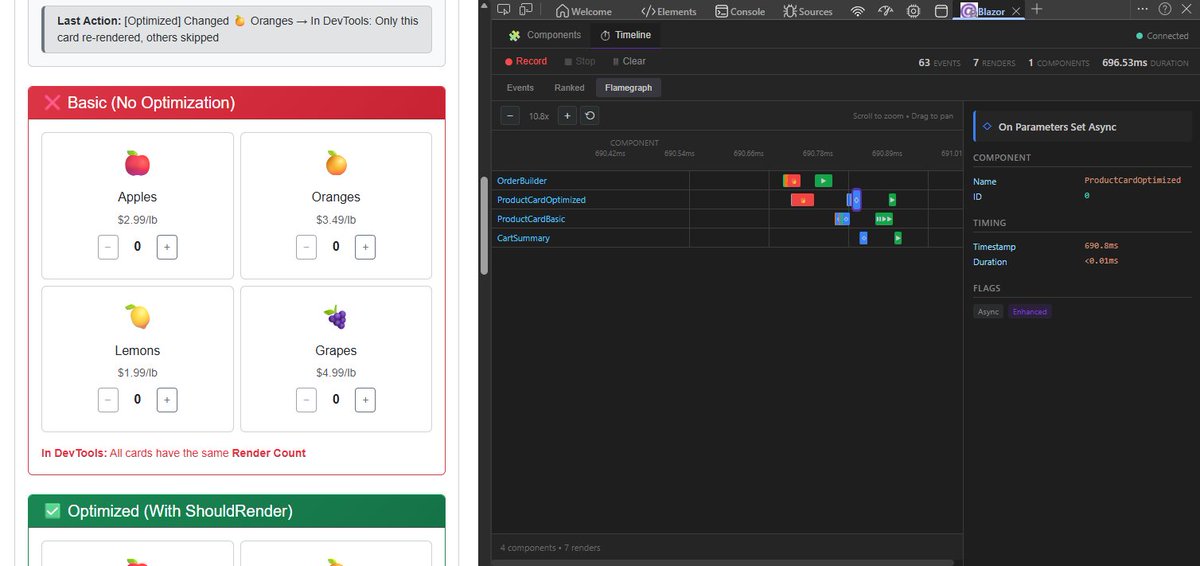
Task: Click OrderBuilder's red-orange event block
Action: pyautogui.click(x=791, y=181)
